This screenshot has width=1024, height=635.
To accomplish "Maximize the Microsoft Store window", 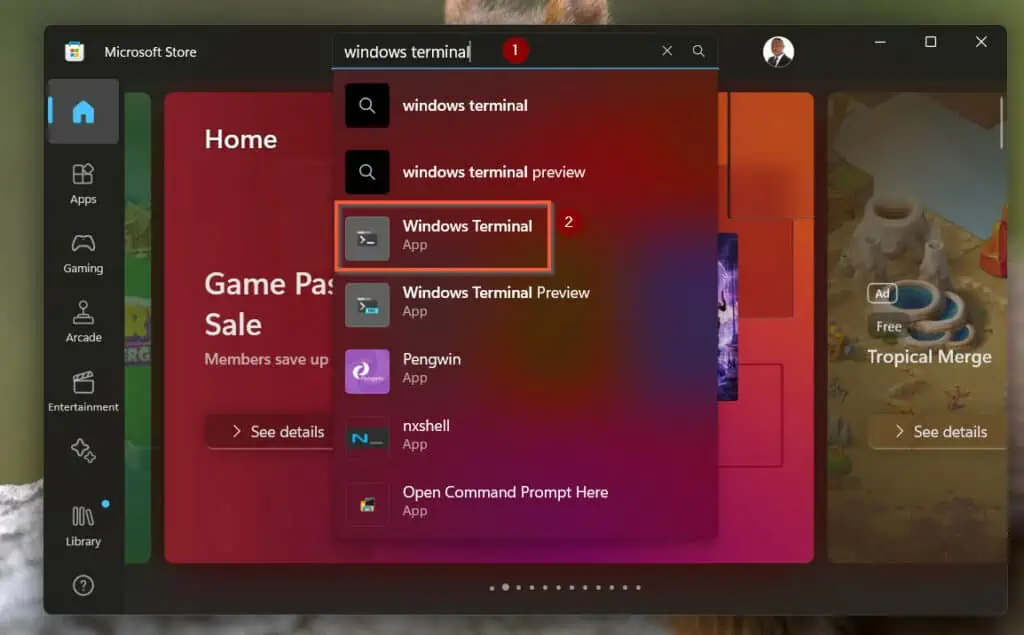I will pos(931,42).
